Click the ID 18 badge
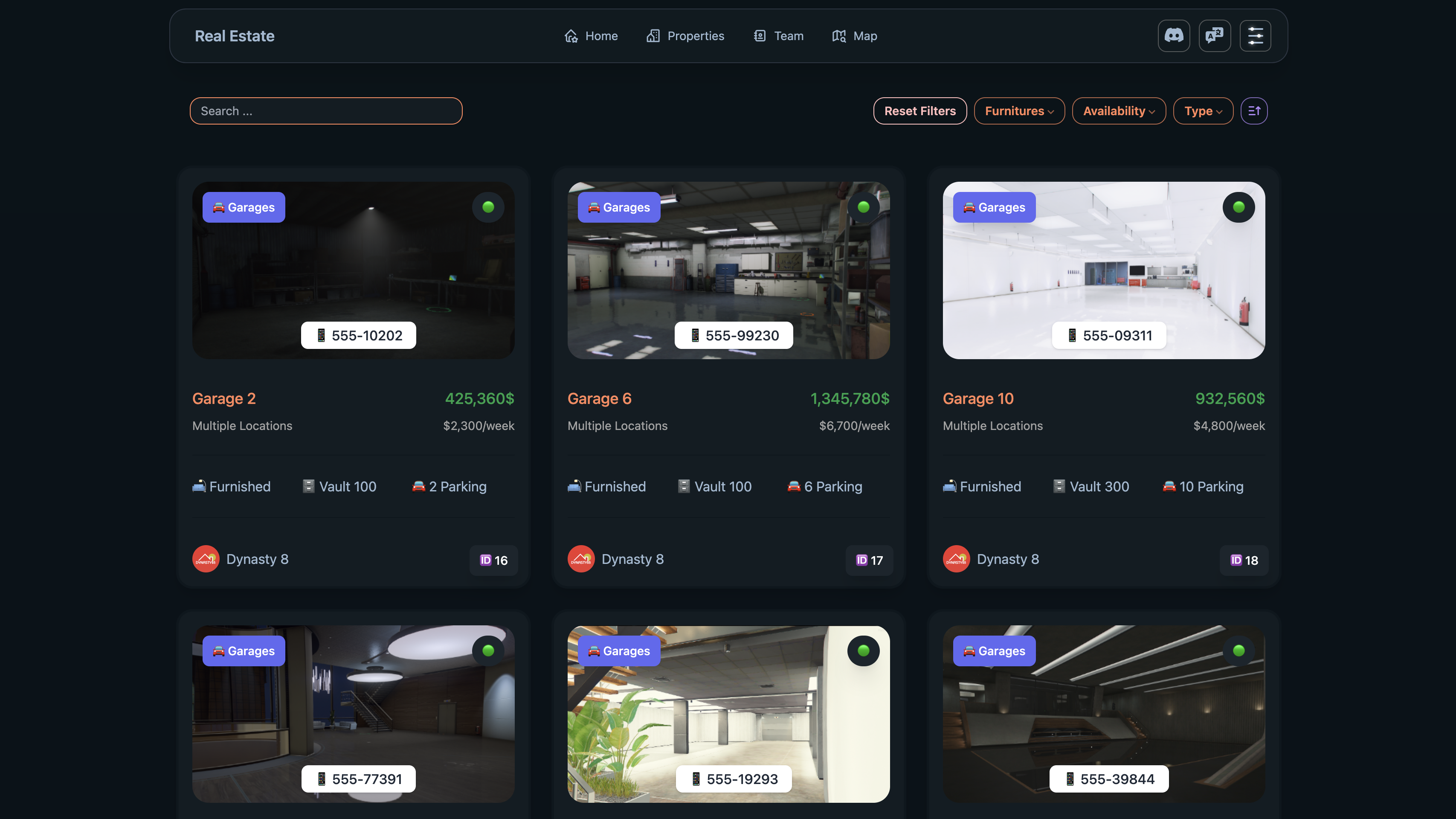 (1244, 560)
